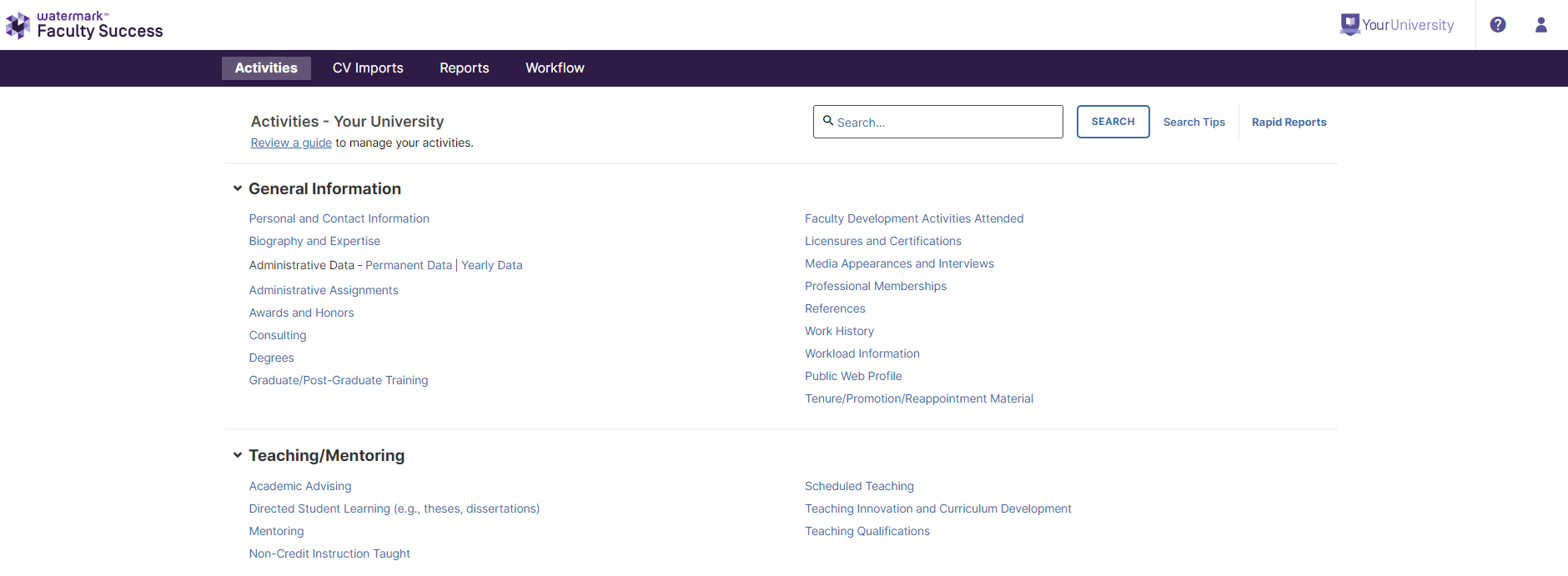Screen dimensions: 1568x576
Task: Open Work History
Action: [839, 331]
